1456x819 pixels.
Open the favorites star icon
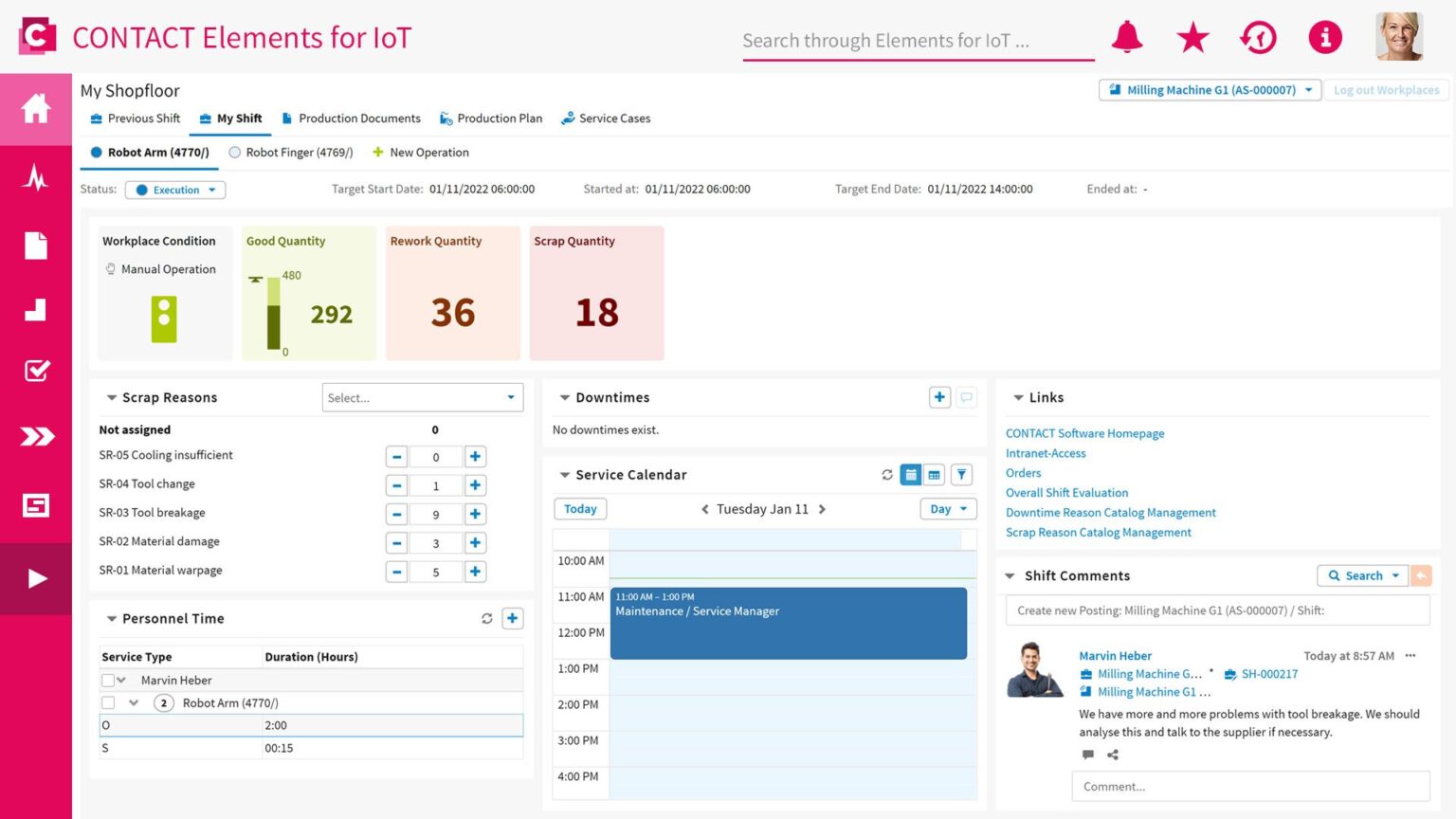pyautogui.click(x=1192, y=38)
